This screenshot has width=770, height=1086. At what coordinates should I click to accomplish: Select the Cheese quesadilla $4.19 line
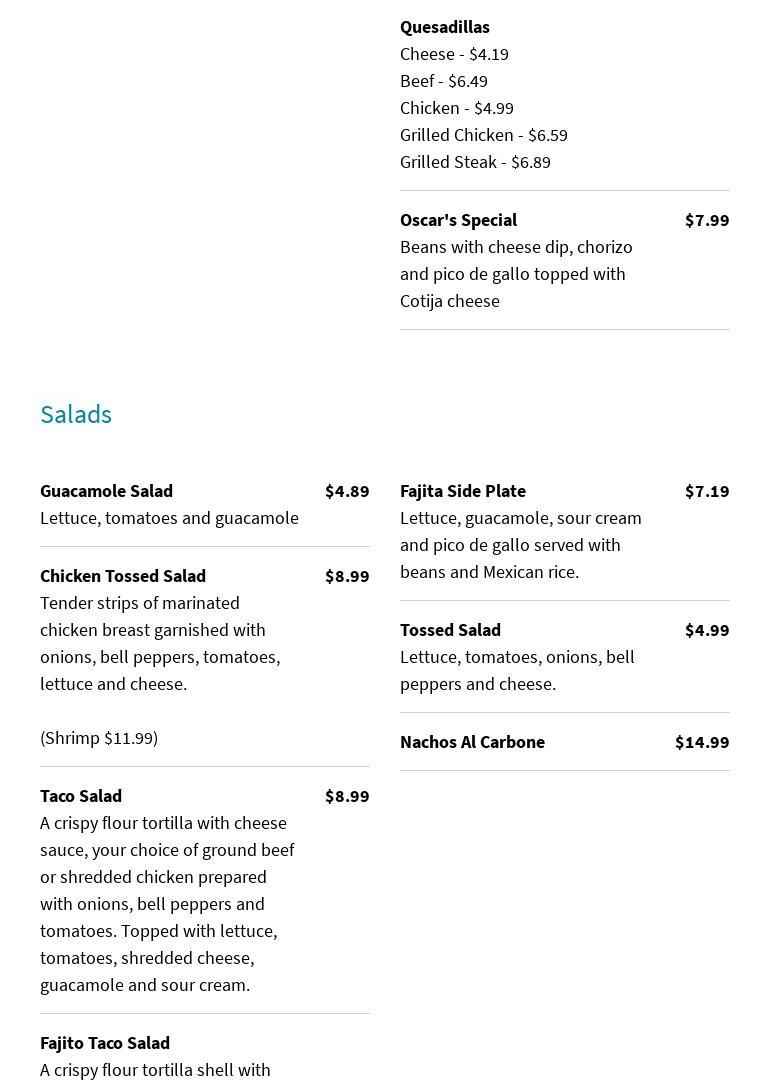pos(454,54)
